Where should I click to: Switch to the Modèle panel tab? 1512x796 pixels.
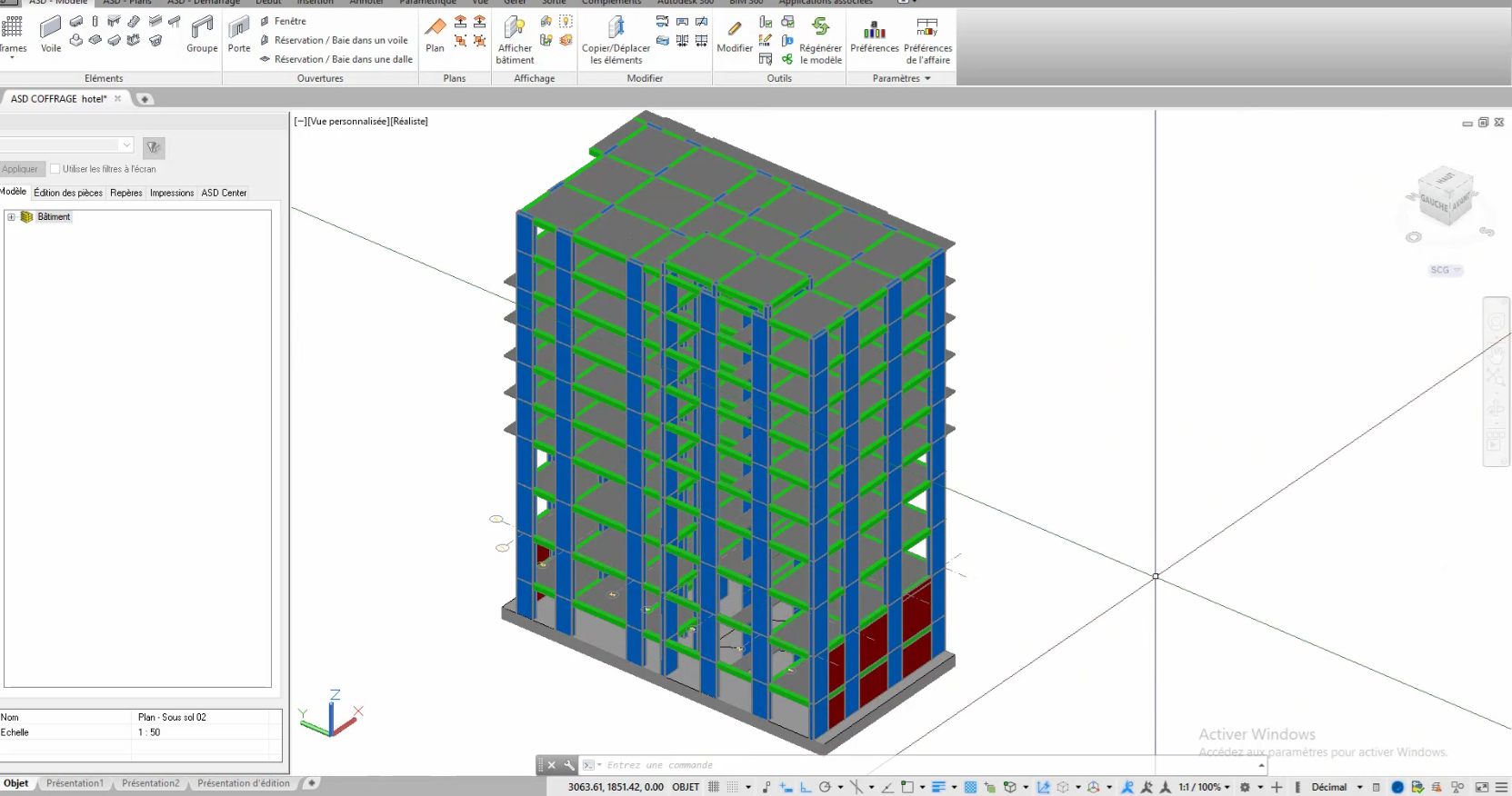(14, 192)
